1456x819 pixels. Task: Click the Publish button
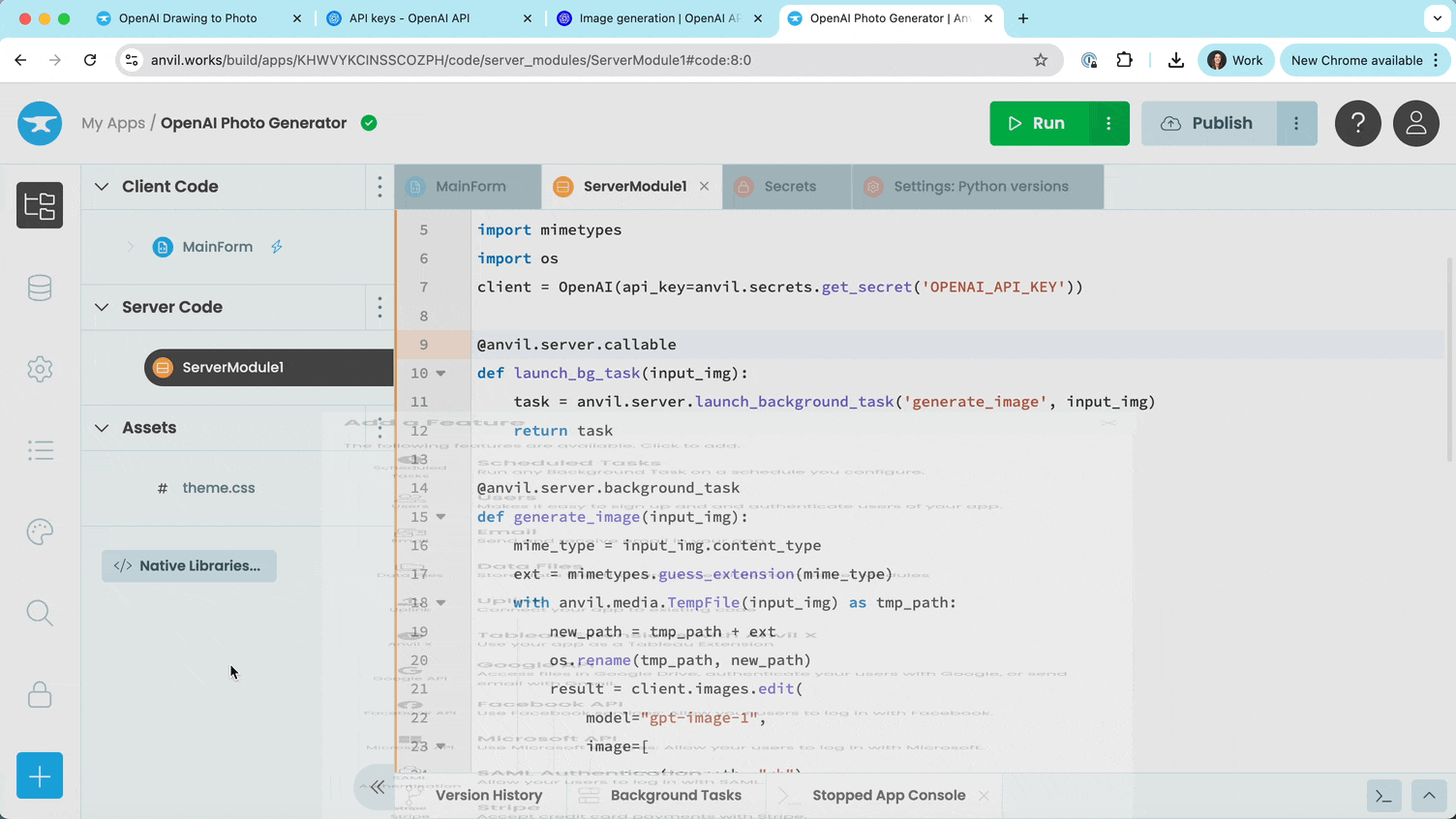tap(1208, 123)
